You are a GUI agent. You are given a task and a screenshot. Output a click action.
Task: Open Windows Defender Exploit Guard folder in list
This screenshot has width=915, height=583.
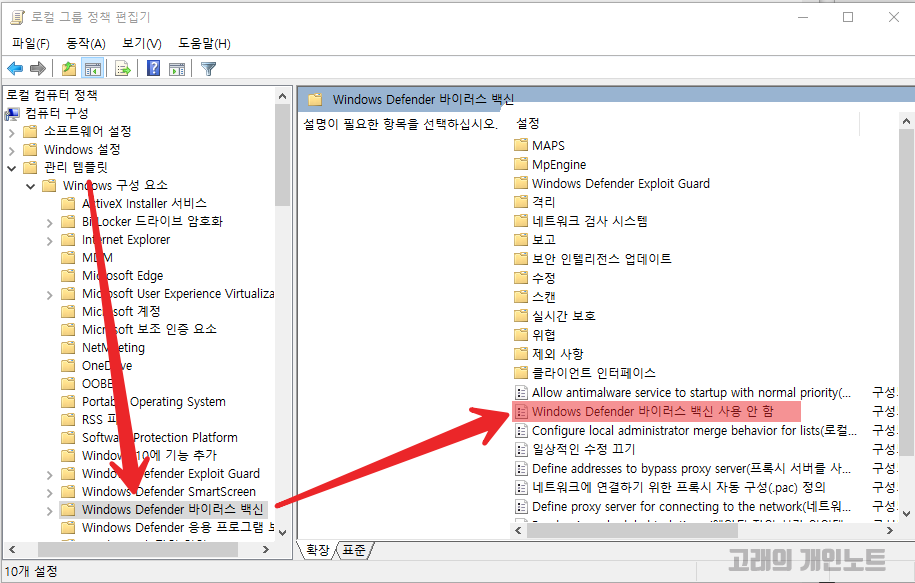(620, 183)
